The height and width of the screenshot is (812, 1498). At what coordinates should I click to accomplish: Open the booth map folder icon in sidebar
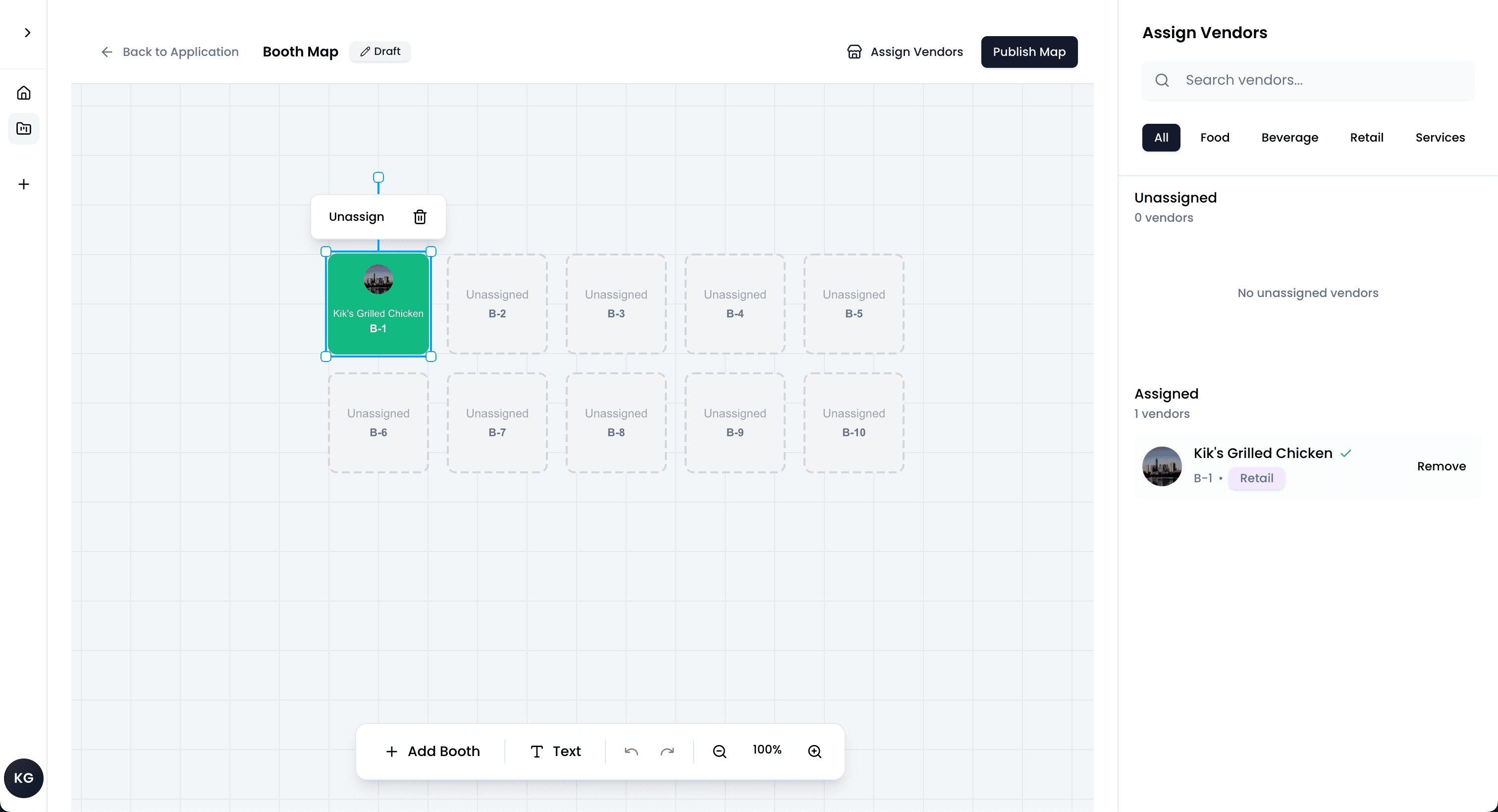coord(24,128)
